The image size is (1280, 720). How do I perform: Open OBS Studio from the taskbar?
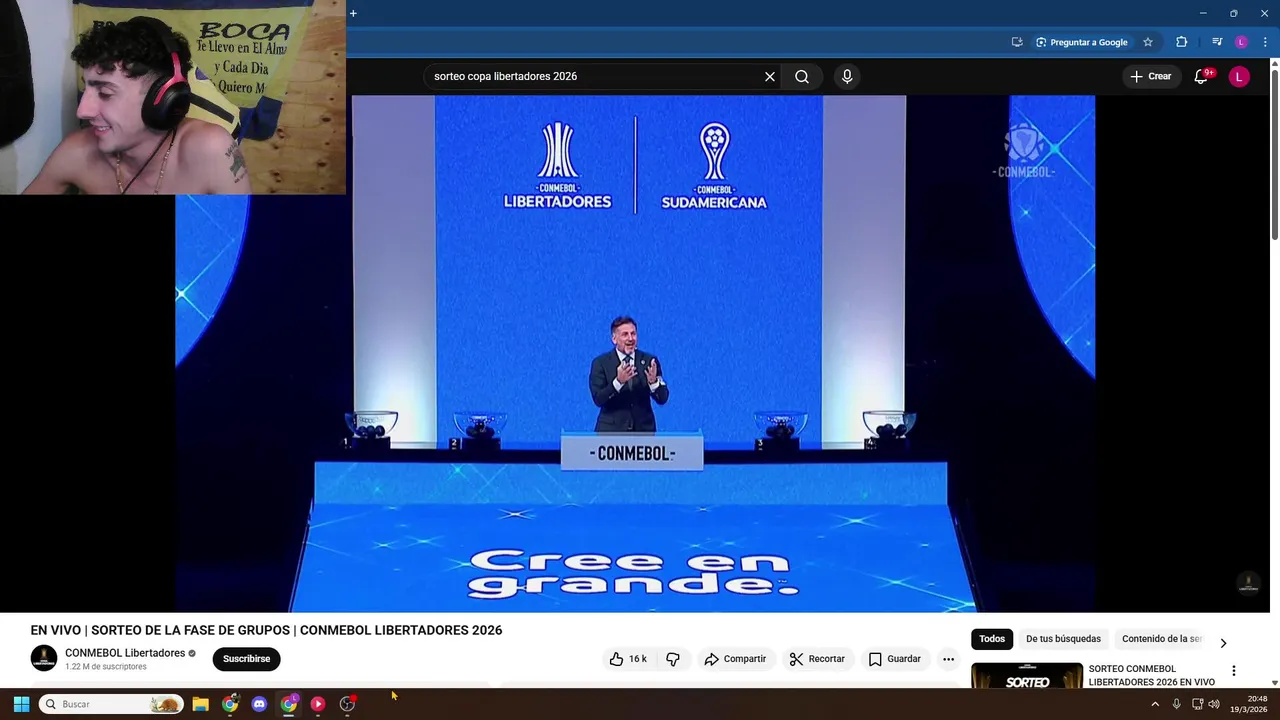[347, 704]
